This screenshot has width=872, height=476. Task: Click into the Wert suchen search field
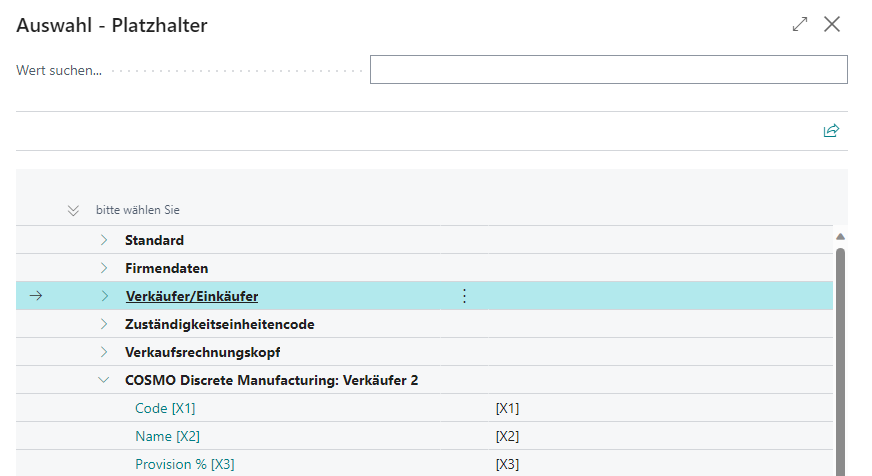608,70
